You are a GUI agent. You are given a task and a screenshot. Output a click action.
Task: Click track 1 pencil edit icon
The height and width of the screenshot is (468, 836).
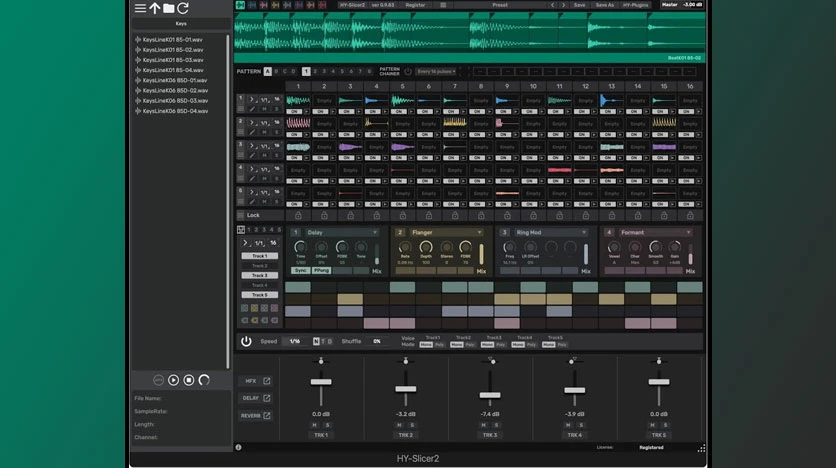tap(252, 109)
